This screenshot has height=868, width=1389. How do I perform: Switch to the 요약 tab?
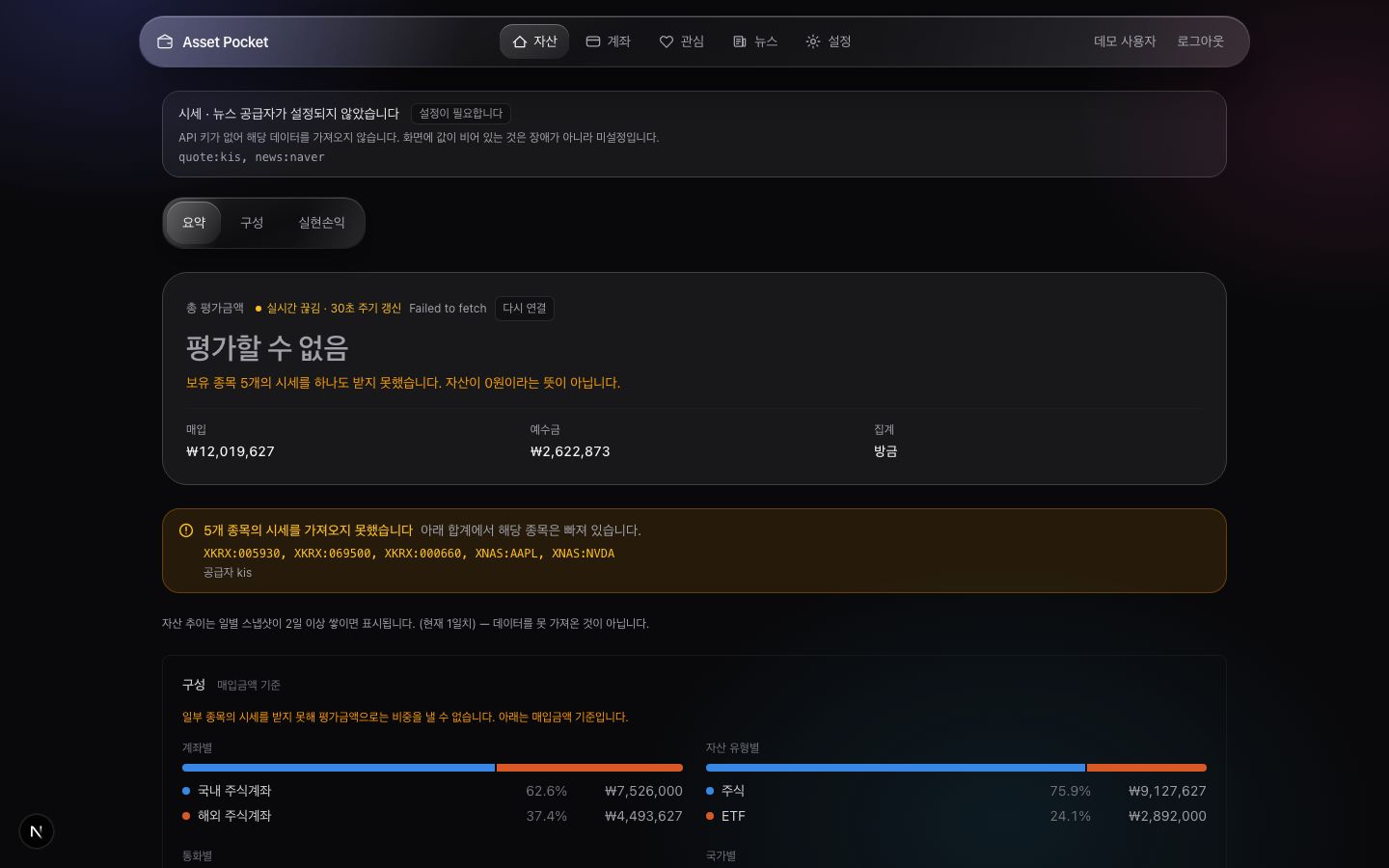point(194,223)
